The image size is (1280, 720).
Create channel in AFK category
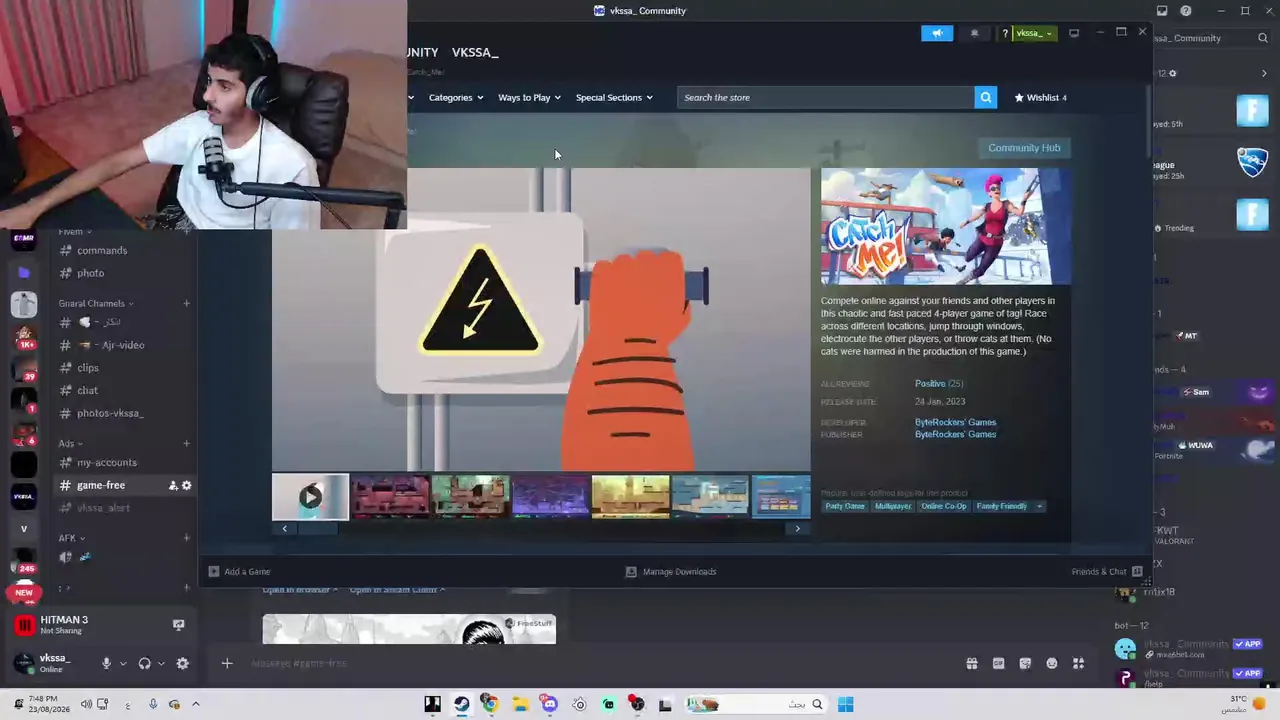[x=187, y=538]
